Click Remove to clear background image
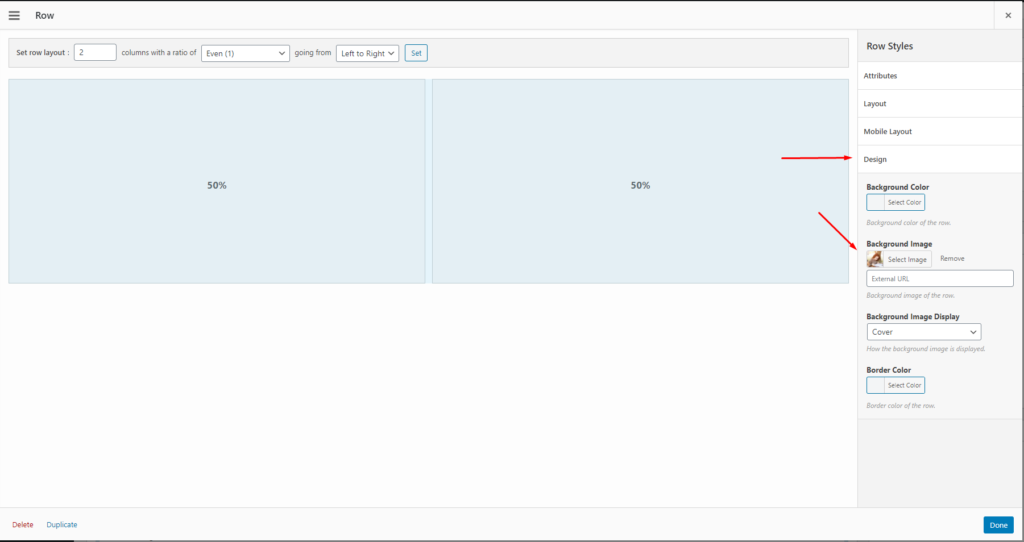 point(952,259)
